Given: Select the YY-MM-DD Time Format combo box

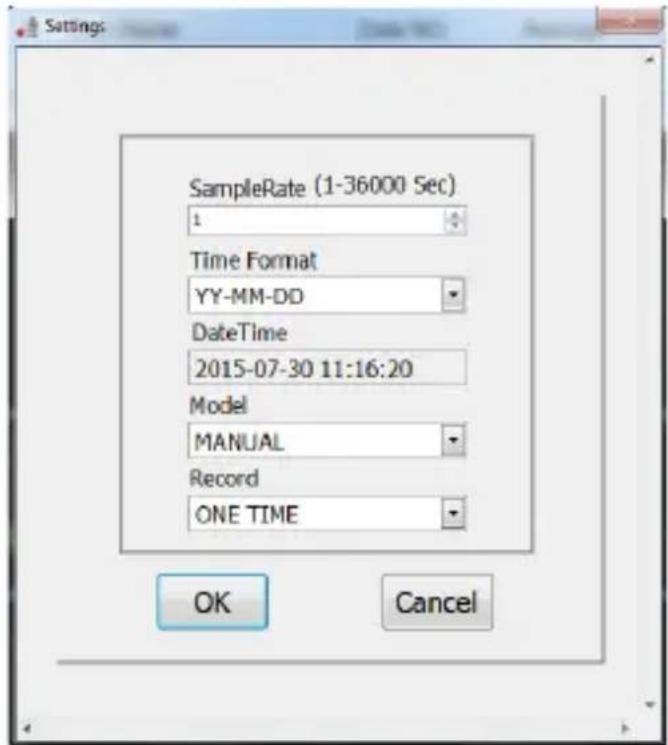Looking at the screenshot, I should [x=327, y=296].
